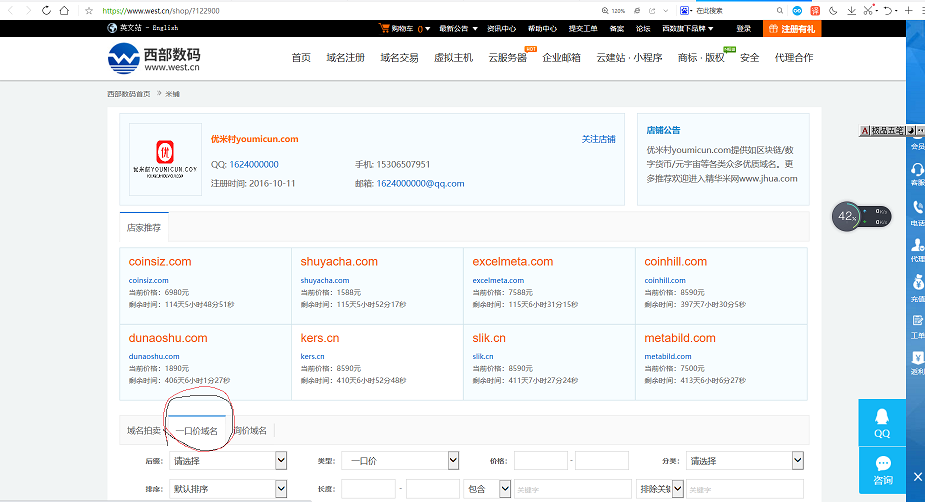The height and width of the screenshot is (502, 925).
Task: Toggle night mode with the moon icon
Action: 833,11
